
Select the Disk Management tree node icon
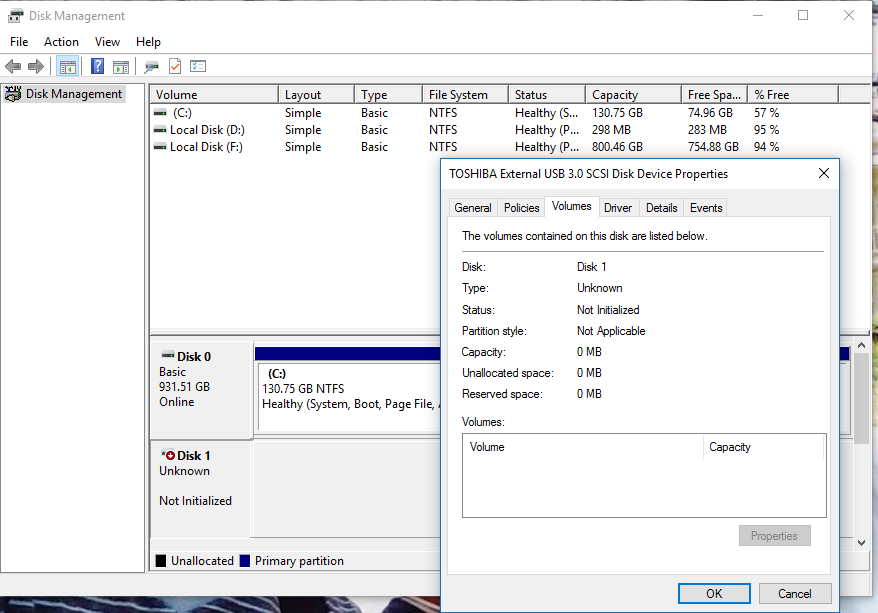click(x=13, y=93)
